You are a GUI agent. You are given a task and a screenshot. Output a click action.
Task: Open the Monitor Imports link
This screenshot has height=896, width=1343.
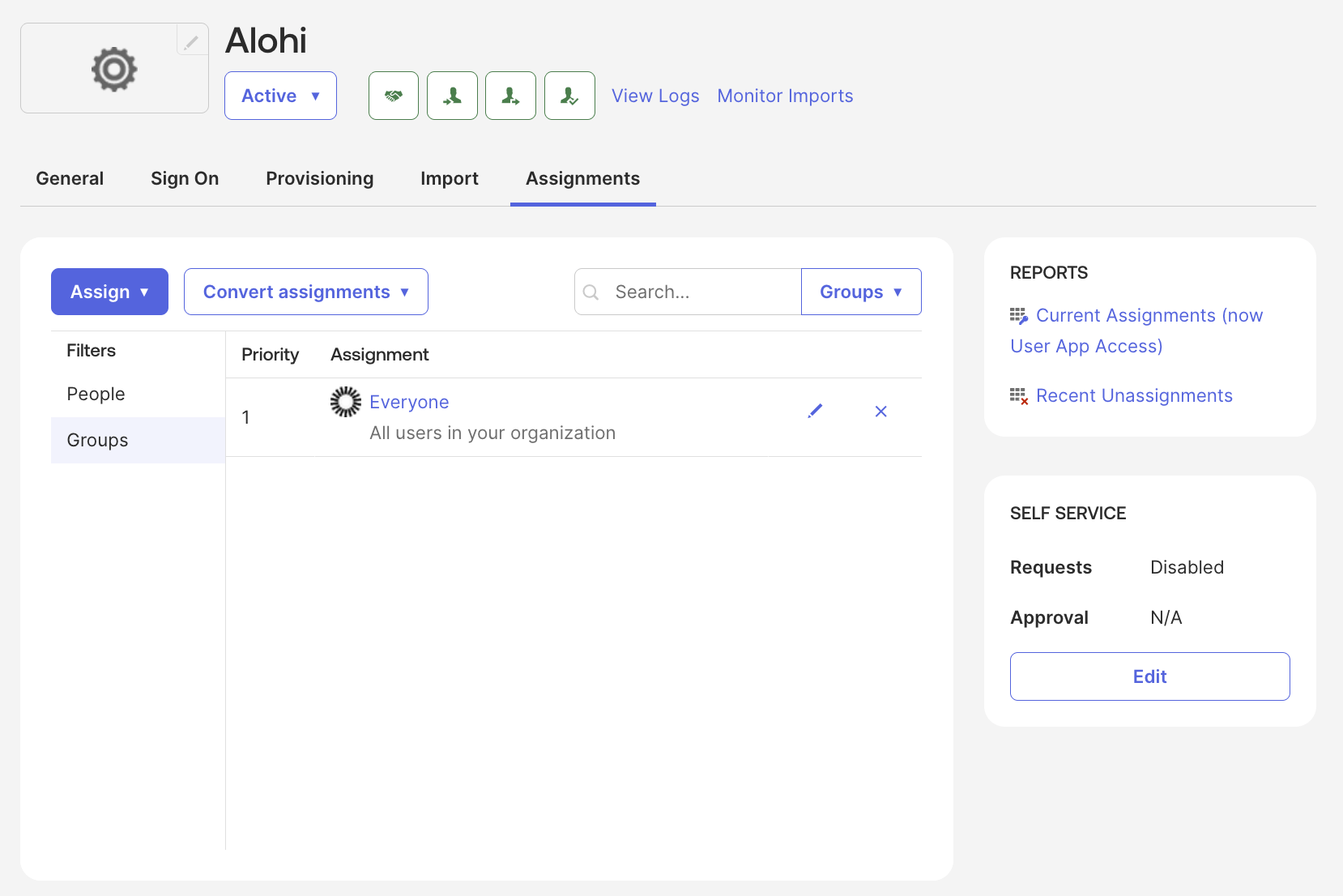pyautogui.click(x=786, y=96)
